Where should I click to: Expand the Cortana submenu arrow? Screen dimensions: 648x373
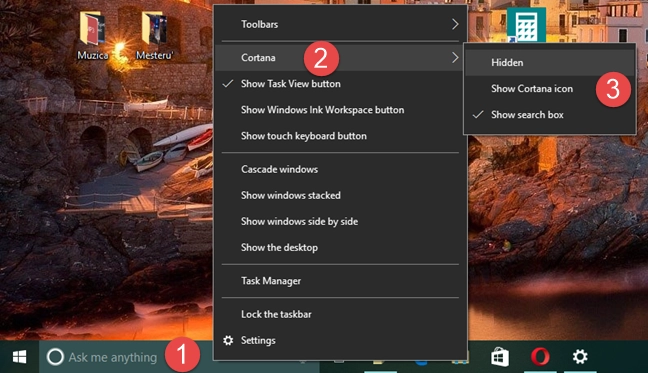[455, 58]
